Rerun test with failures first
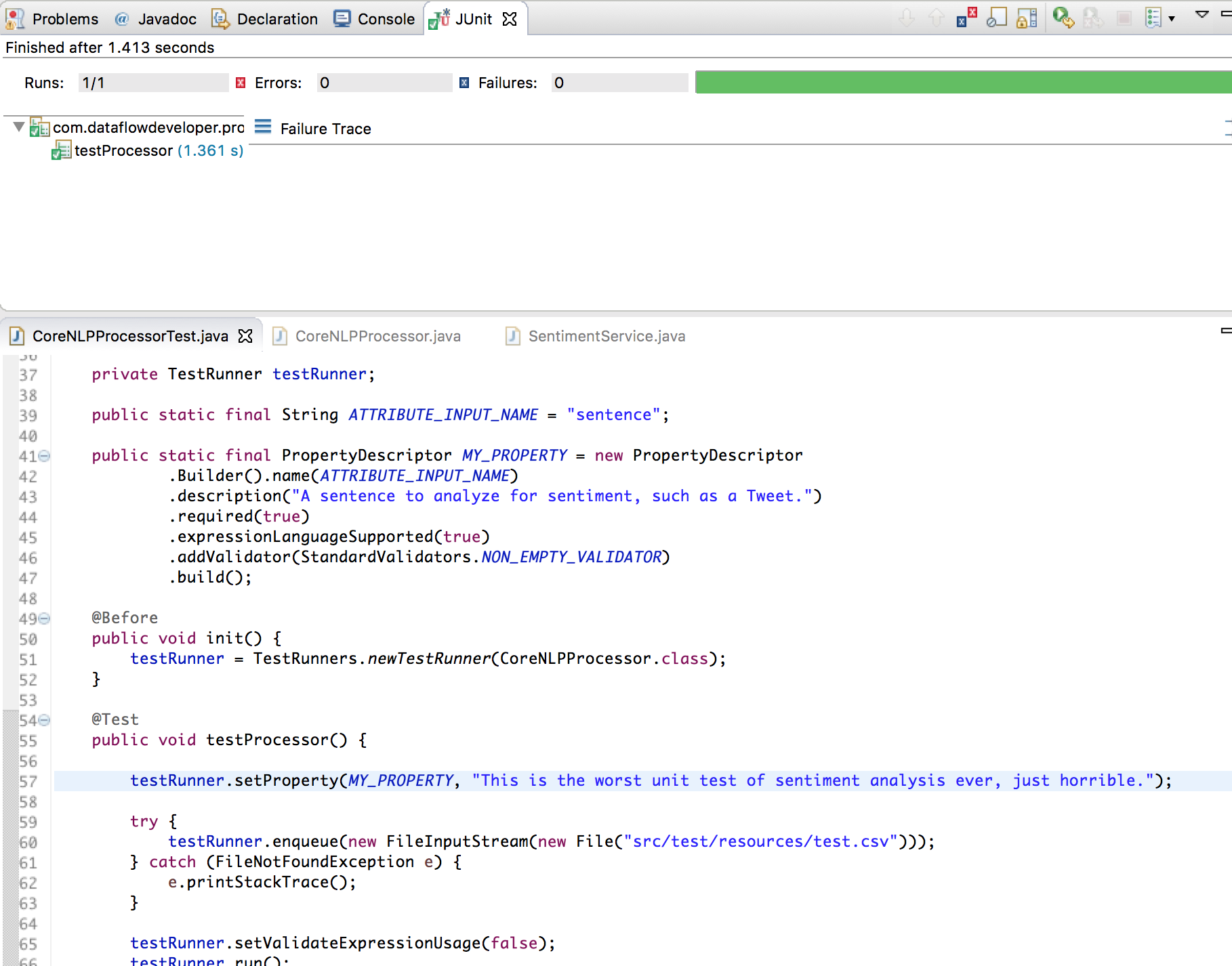 [x=1093, y=19]
